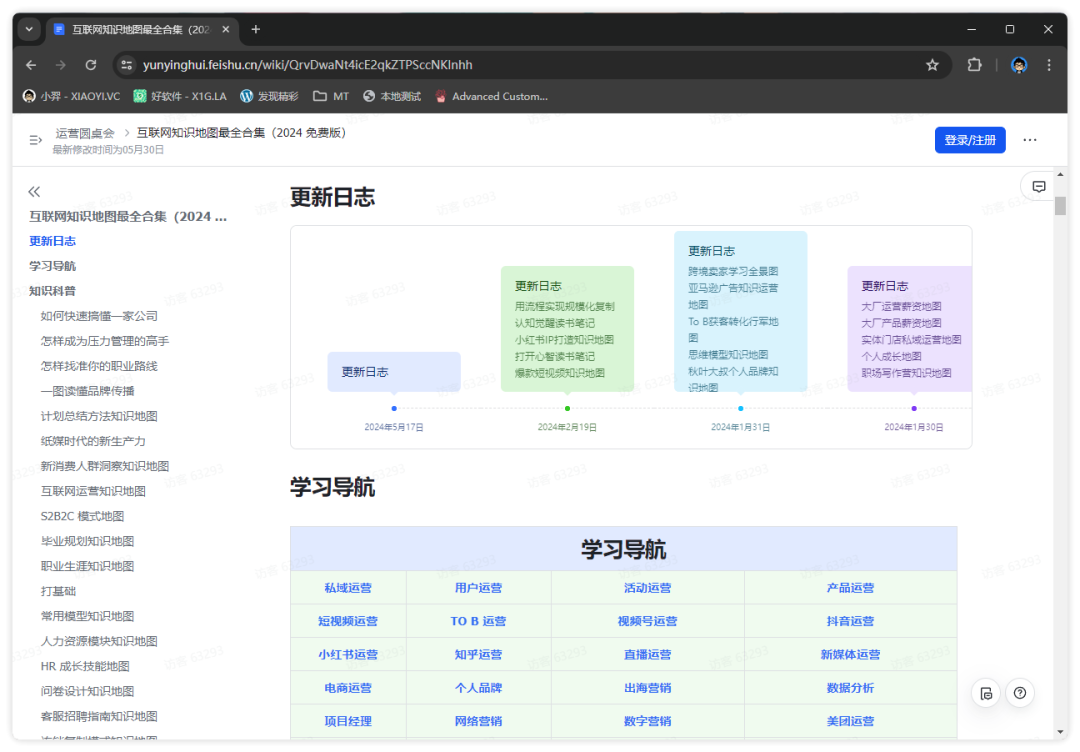Click the 登录/注册 button
The height and width of the screenshot is (752, 1080).
click(x=969, y=140)
